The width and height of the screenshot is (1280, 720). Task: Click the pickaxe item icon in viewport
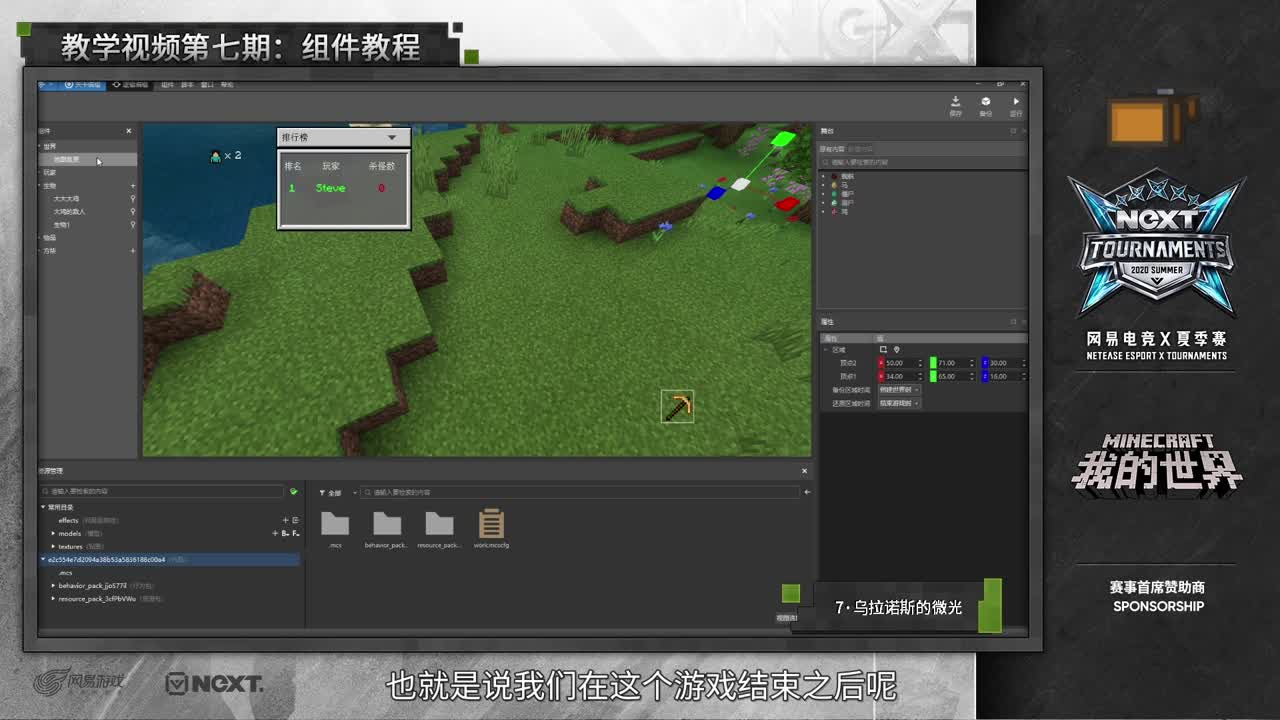tap(677, 406)
